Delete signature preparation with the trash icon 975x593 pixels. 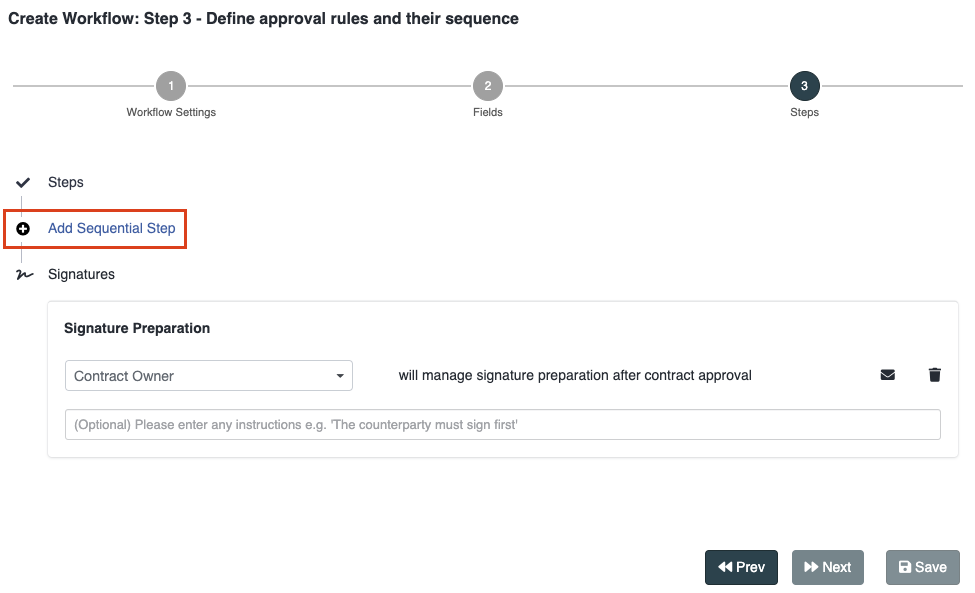[x=935, y=375]
